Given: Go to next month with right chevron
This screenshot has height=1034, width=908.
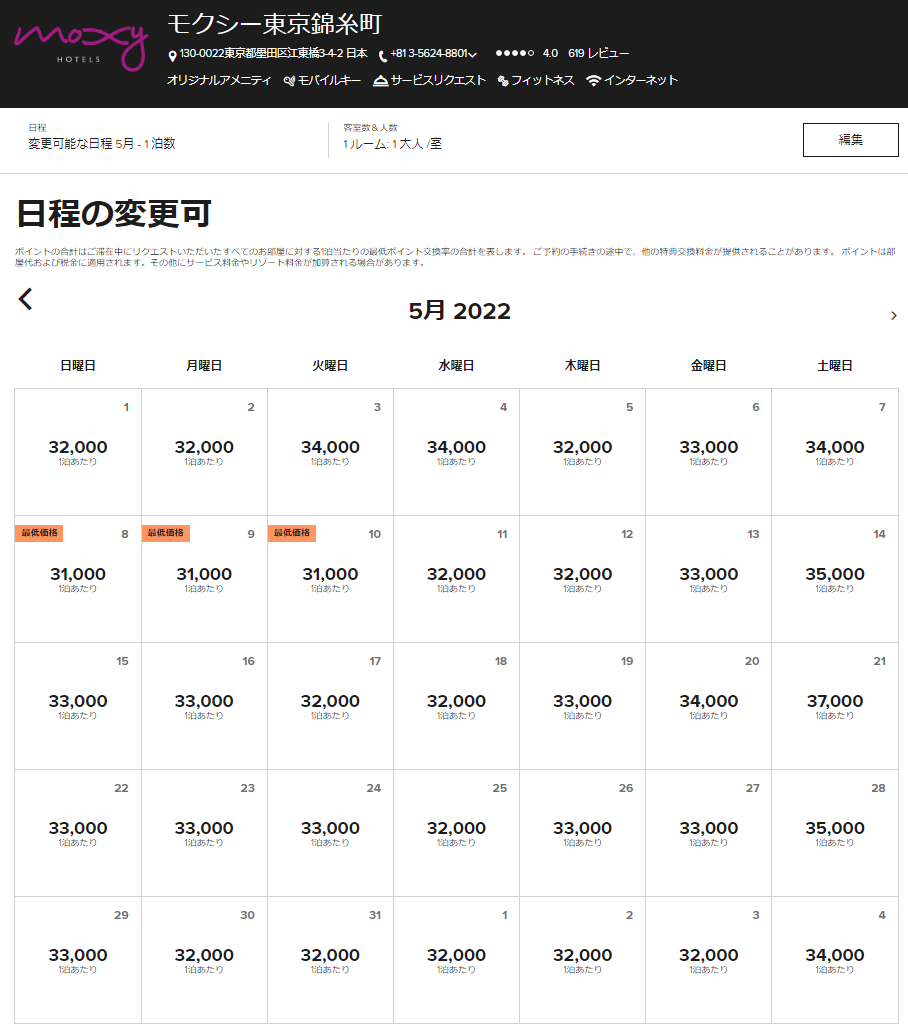Looking at the screenshot, I should (893, 316).
